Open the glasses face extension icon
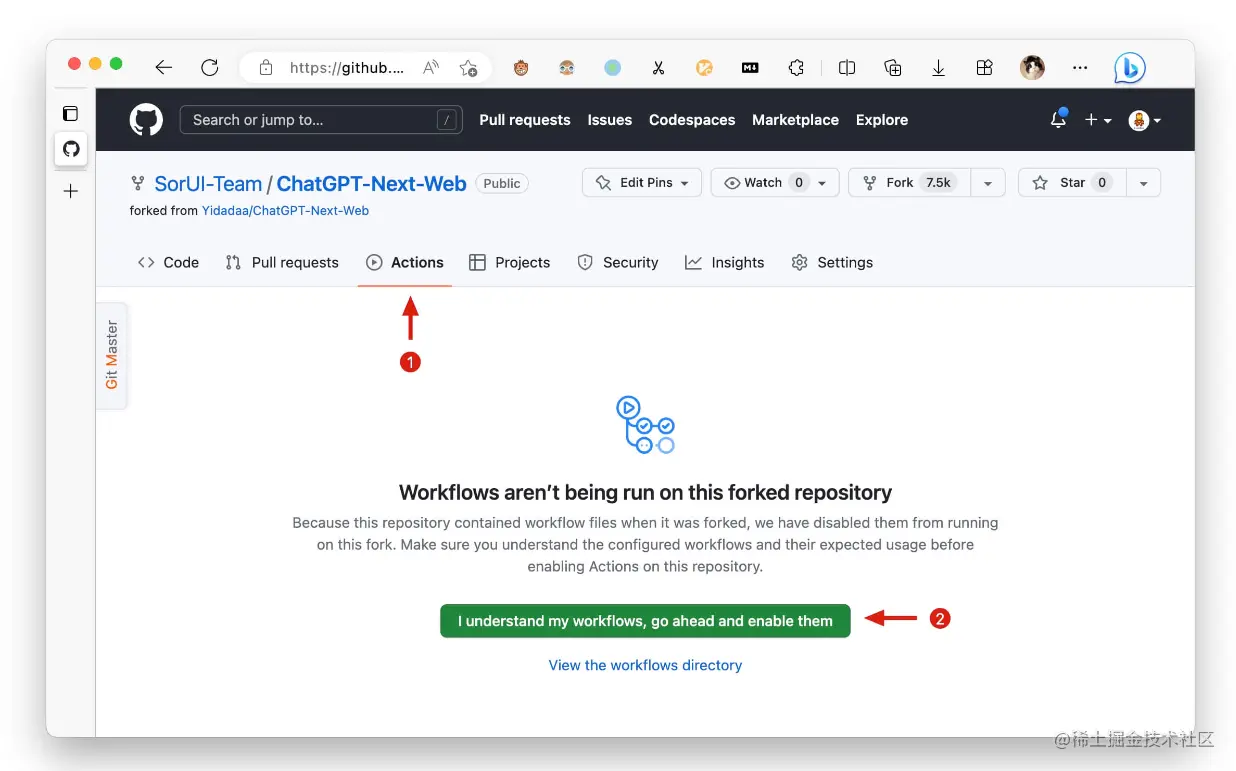 tap(567, 68)
